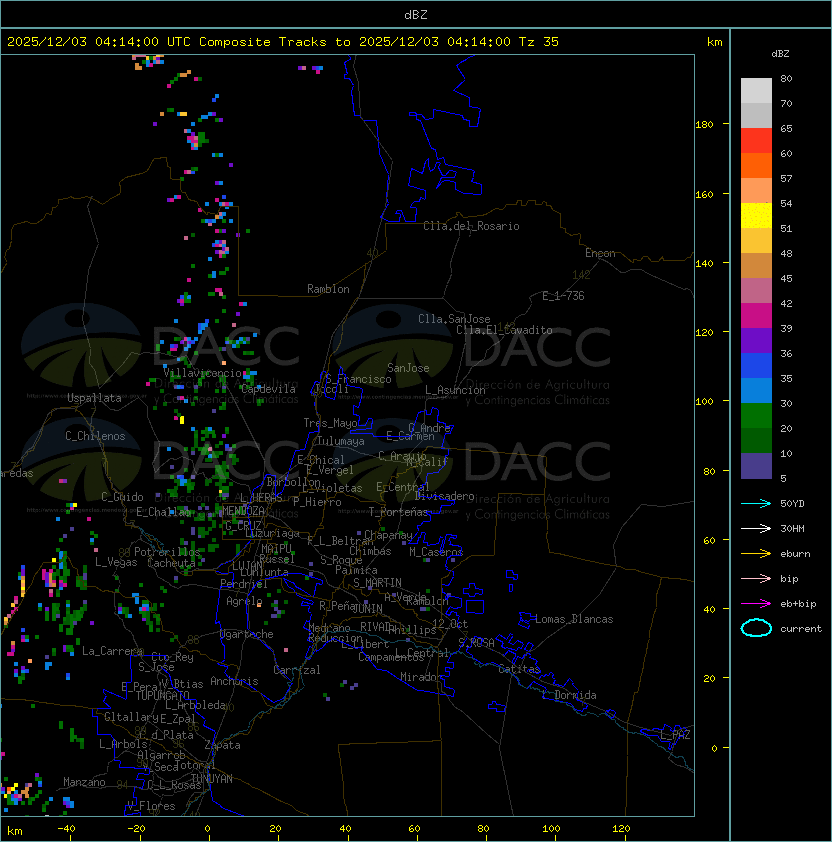Click the LUJAN place label
This screenshot has width=832, height=842.
[247, 566]
